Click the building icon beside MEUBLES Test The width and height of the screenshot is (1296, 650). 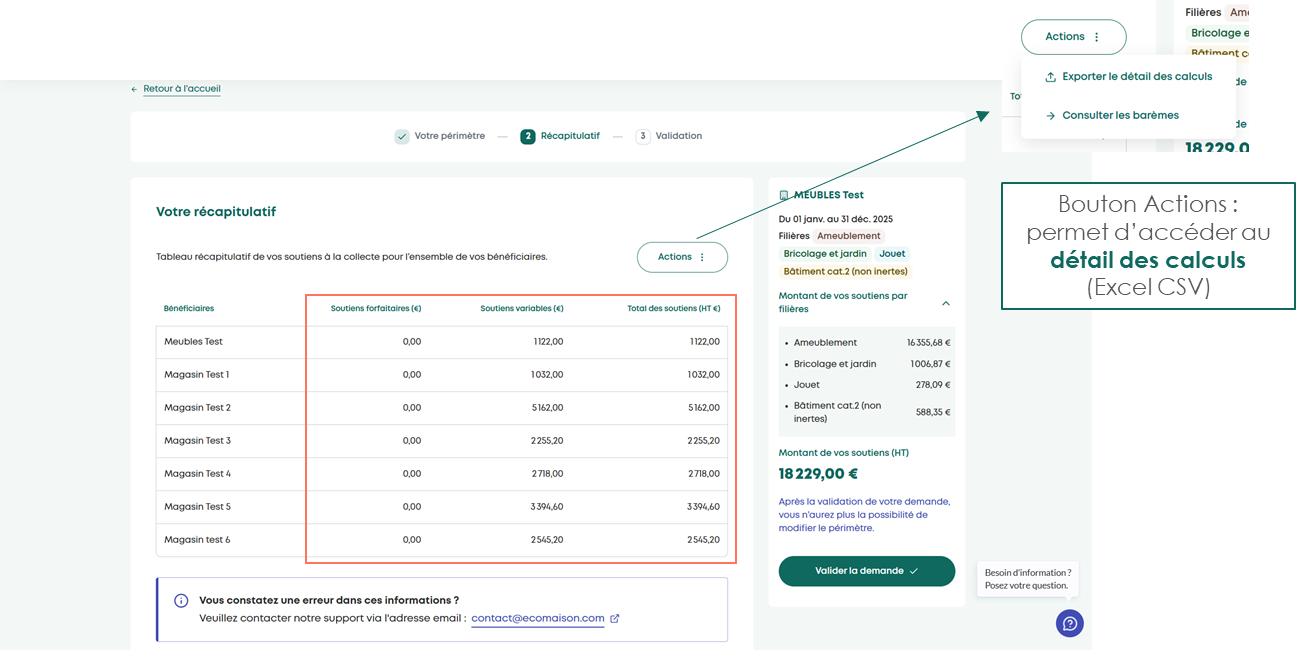(784, 195)
